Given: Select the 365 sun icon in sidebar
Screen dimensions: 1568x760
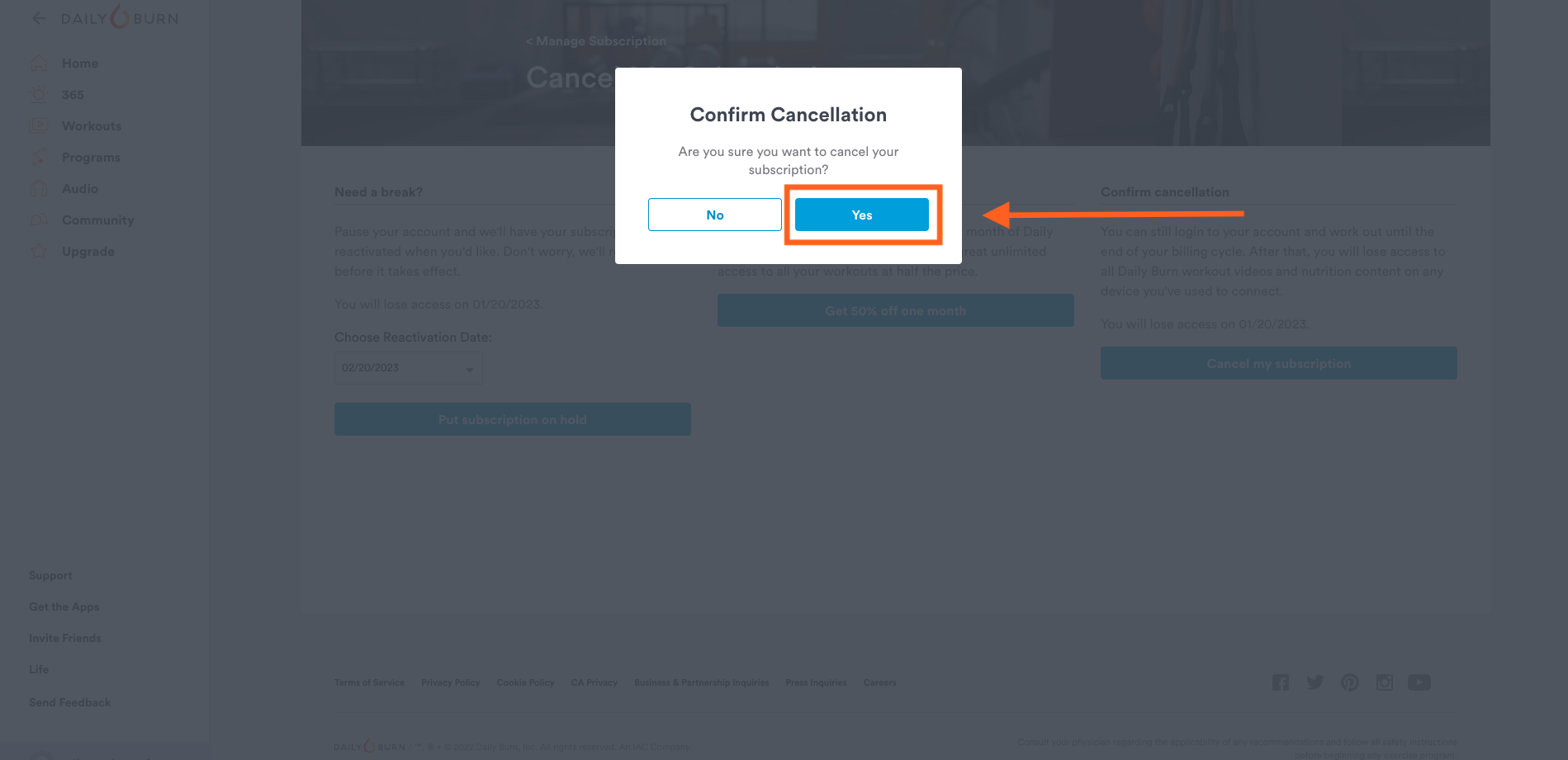Looking at the screenshot, I should (39, 95).
